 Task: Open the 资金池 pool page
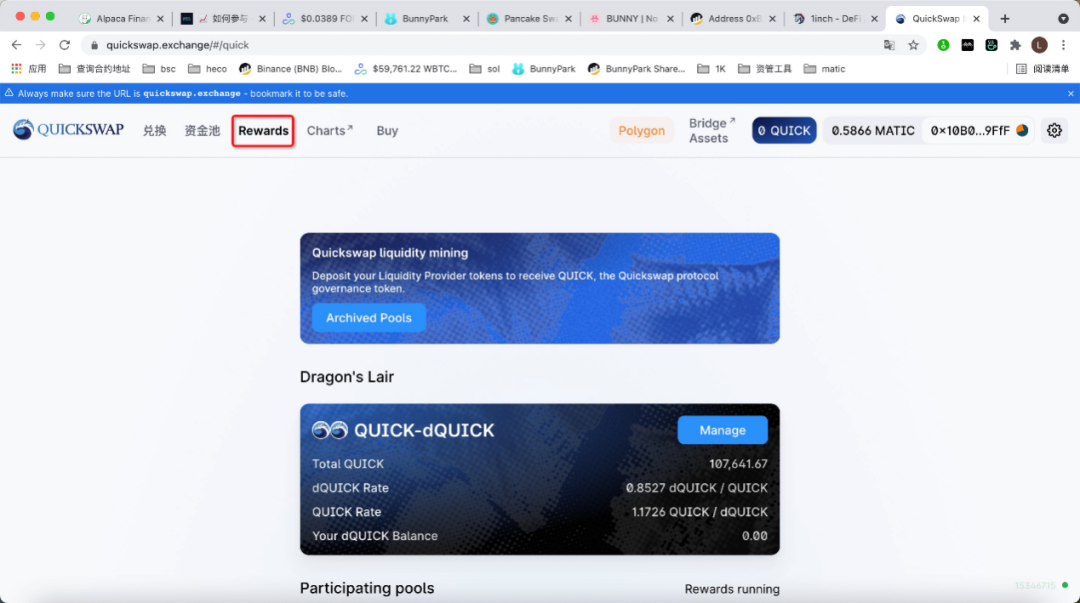(x=202, y=131)
